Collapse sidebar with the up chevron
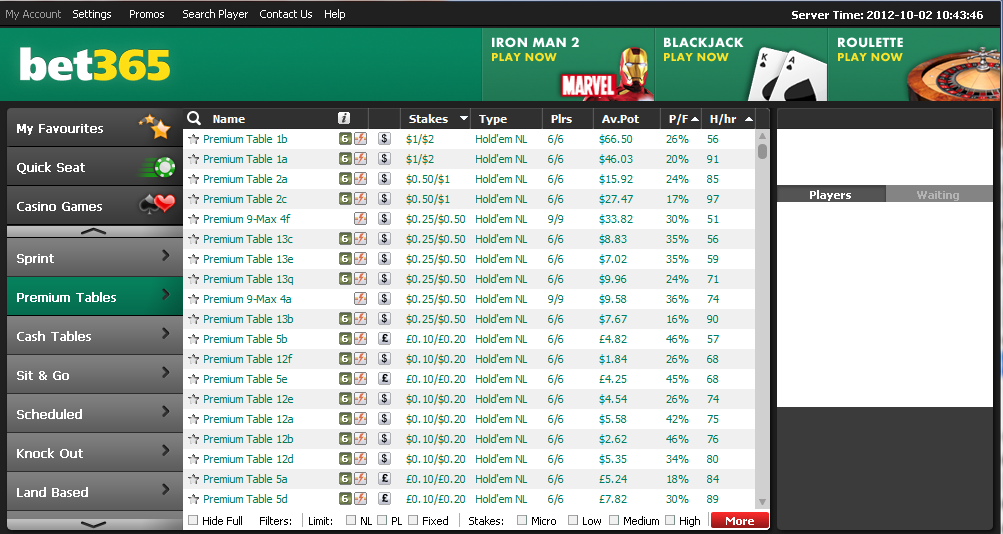The width and height of the screenshot is (1003, 534). coord(94,232)
